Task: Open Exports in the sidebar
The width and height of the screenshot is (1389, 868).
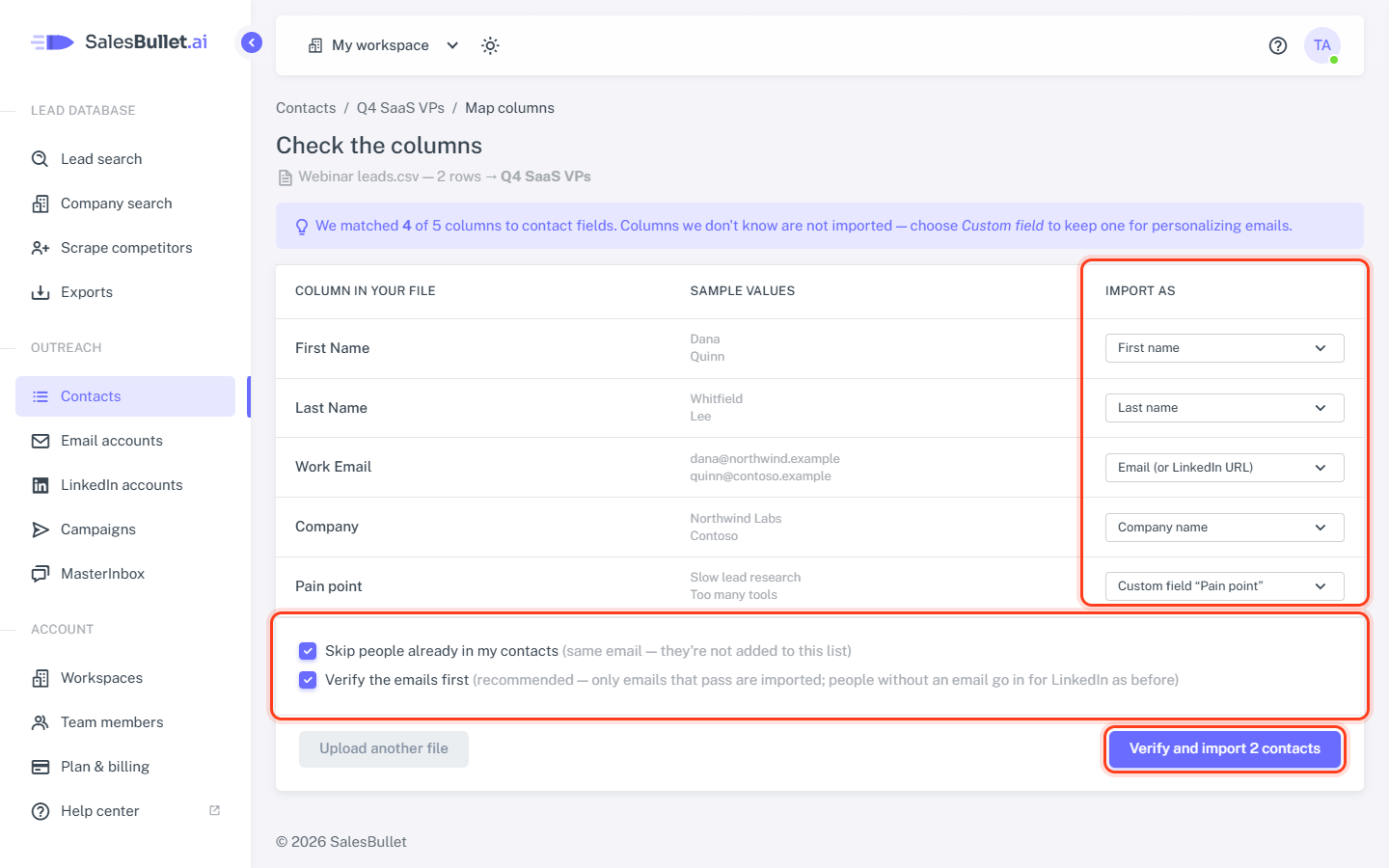Action: [x=125, y=292]
